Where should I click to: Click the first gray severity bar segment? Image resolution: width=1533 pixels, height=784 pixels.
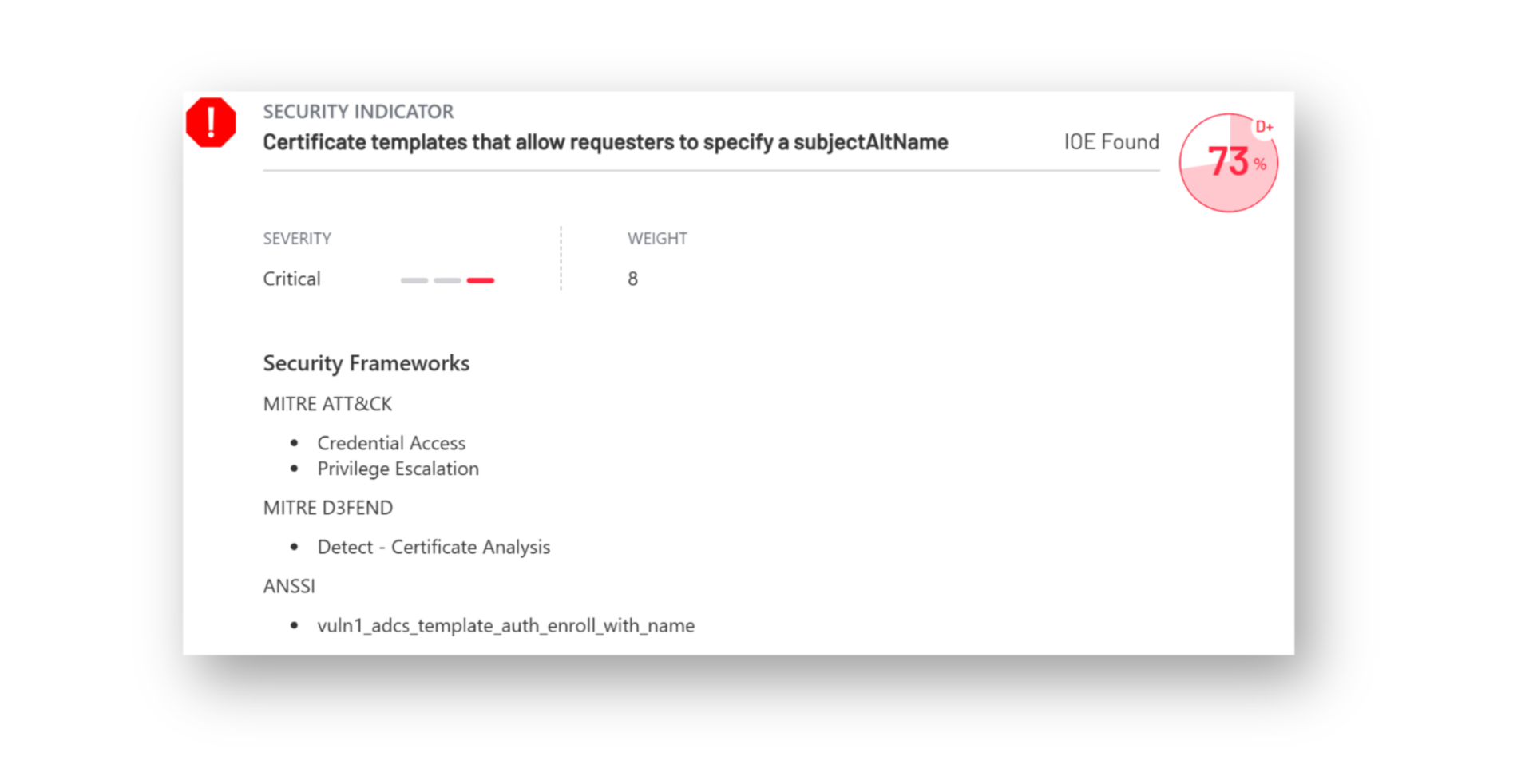tap(414, 280)
